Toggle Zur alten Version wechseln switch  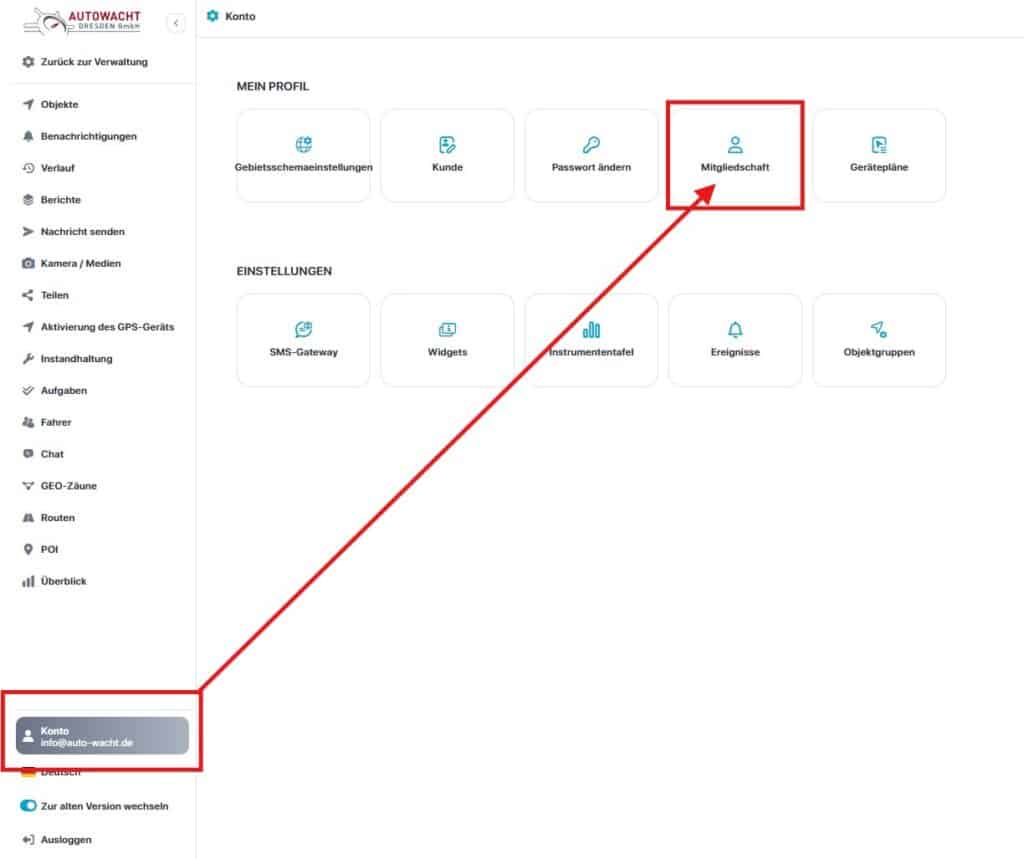pyautogui.click(x=28, y=806)
